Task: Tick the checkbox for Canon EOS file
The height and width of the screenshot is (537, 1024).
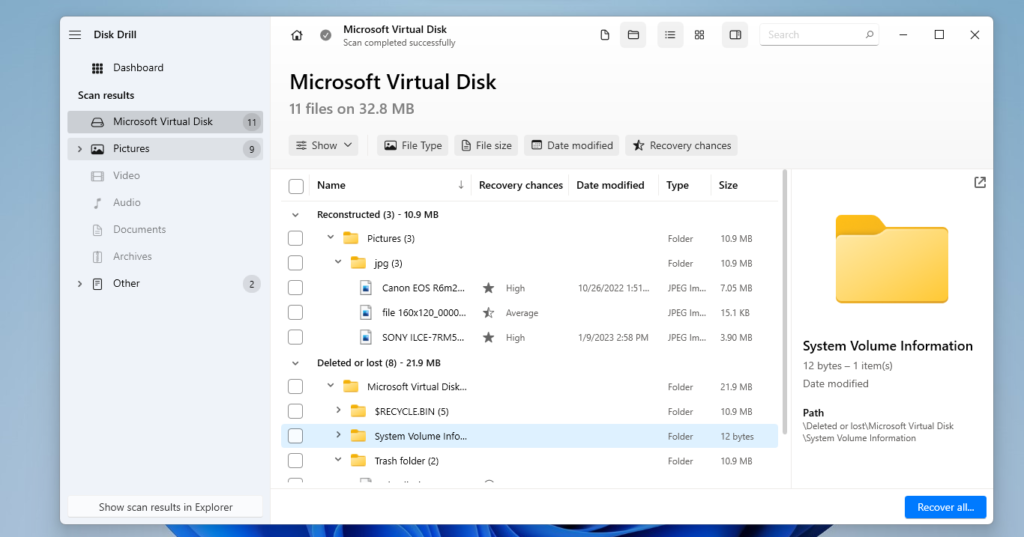Action: click(295, 288)
